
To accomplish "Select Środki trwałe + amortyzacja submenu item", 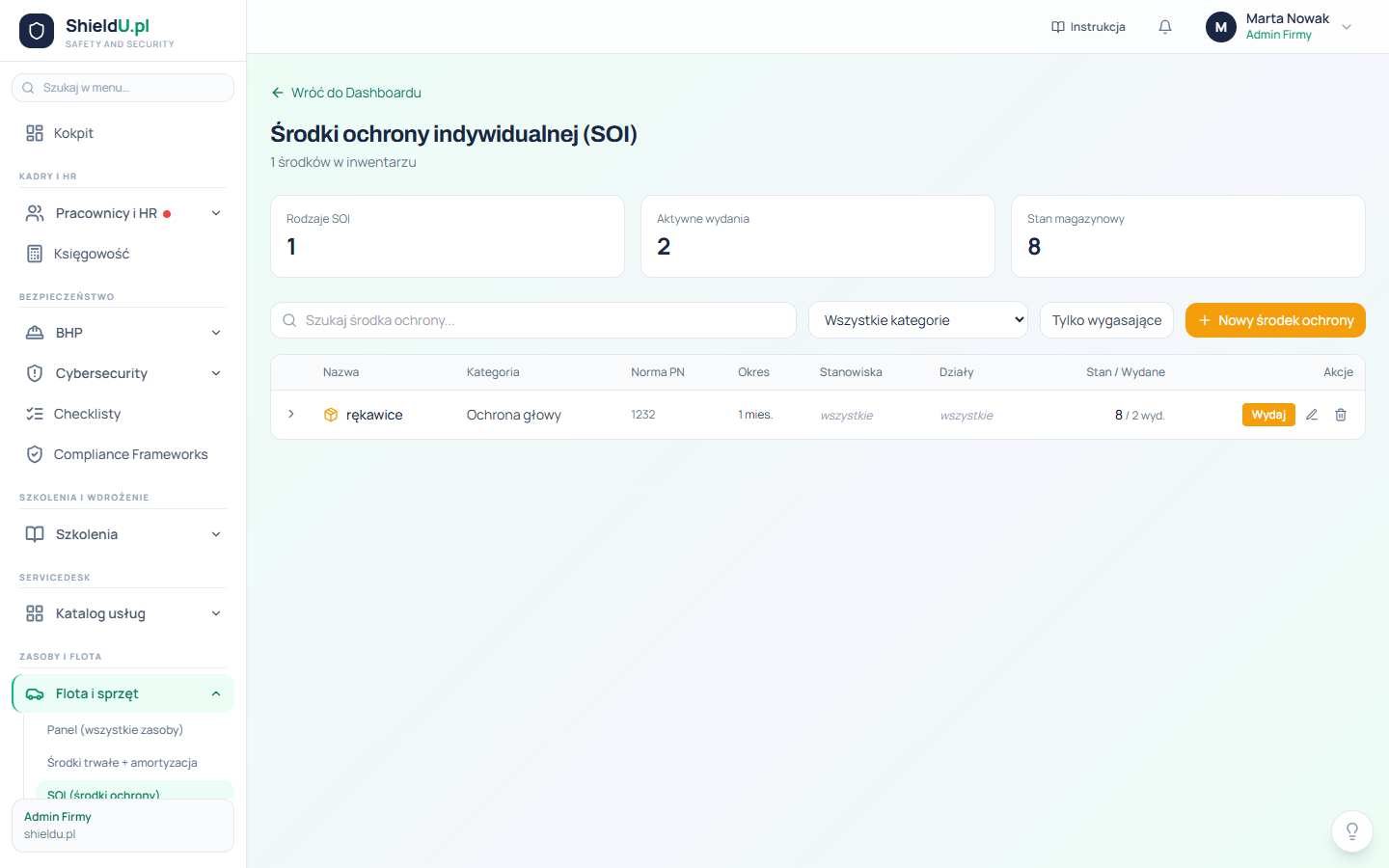I will pos(123,762).
